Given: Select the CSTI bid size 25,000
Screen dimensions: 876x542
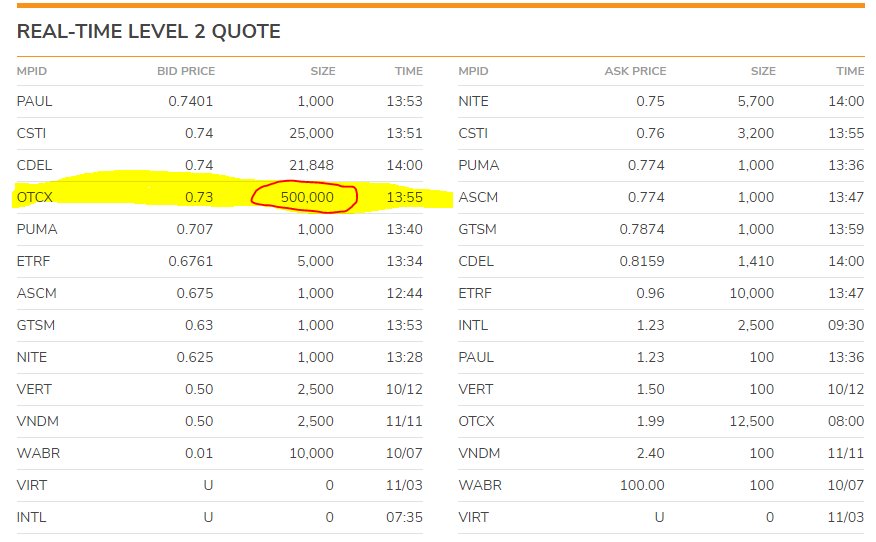Looking at the screenshot, I should tap(311, 134).
